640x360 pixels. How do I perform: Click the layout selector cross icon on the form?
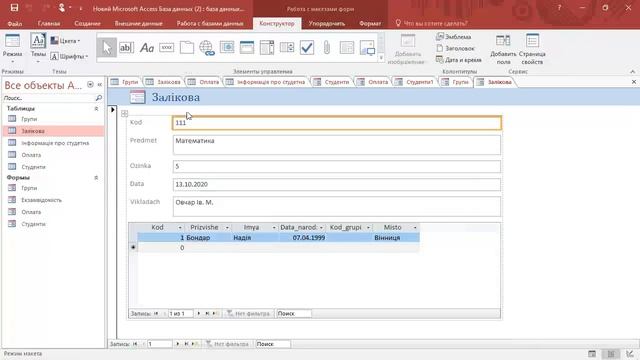124,114
